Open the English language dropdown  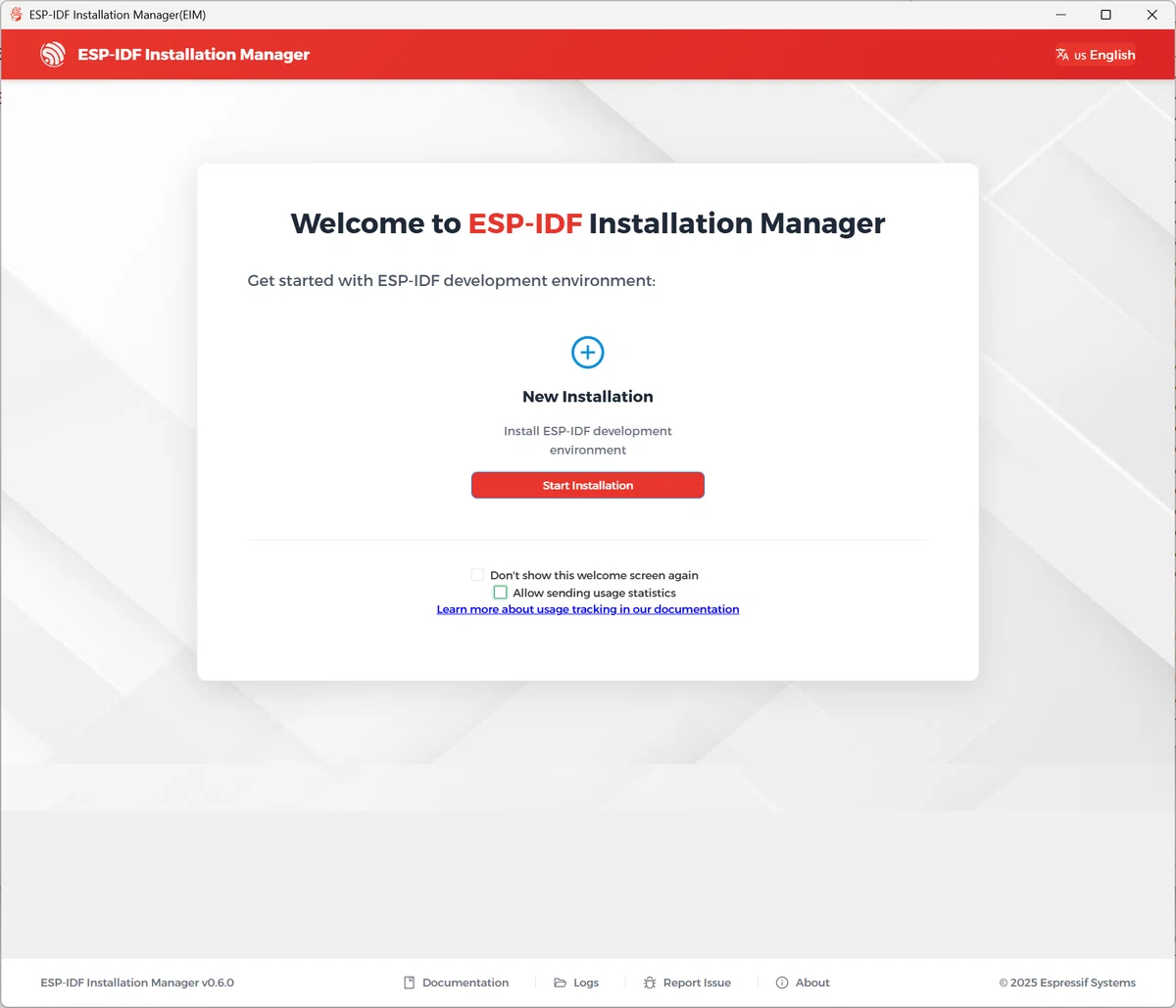coord(1096,55)
